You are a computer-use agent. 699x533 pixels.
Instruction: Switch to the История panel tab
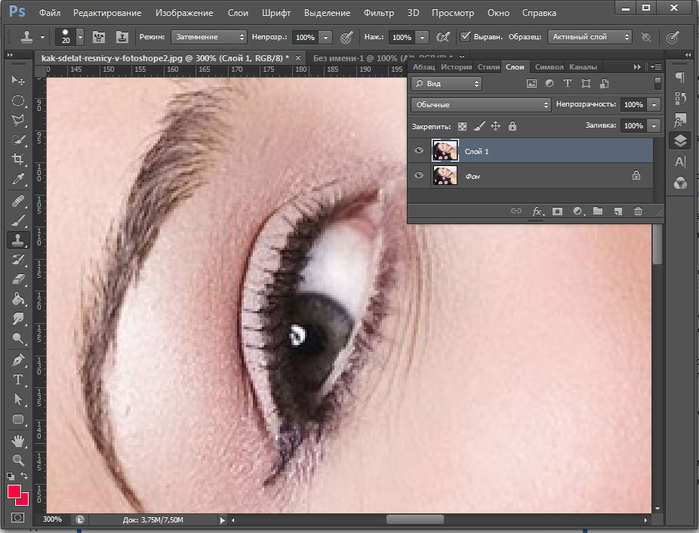tap(456, 67)
